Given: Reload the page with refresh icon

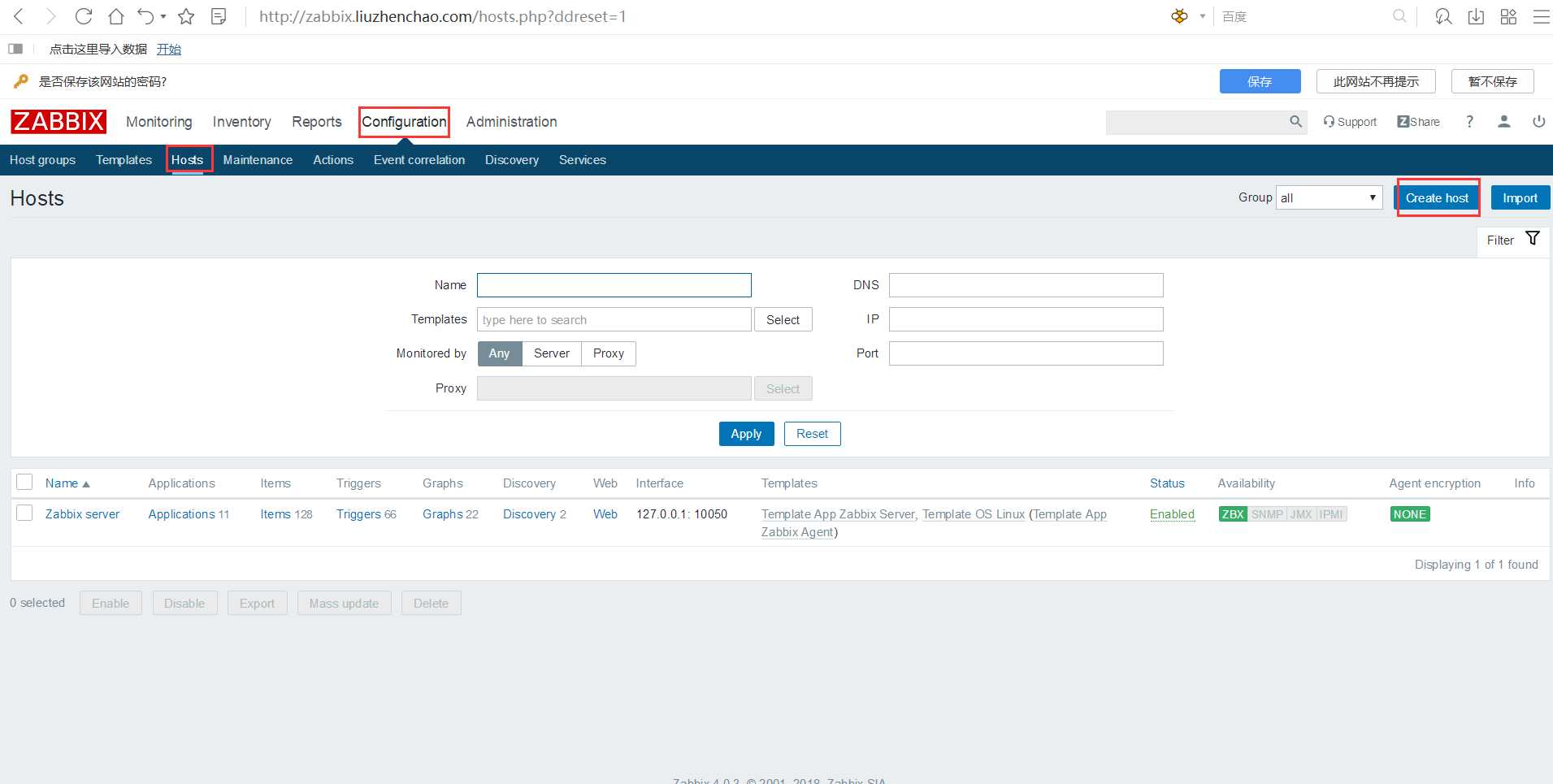Looking at the screenshot, I should [83, 16].
